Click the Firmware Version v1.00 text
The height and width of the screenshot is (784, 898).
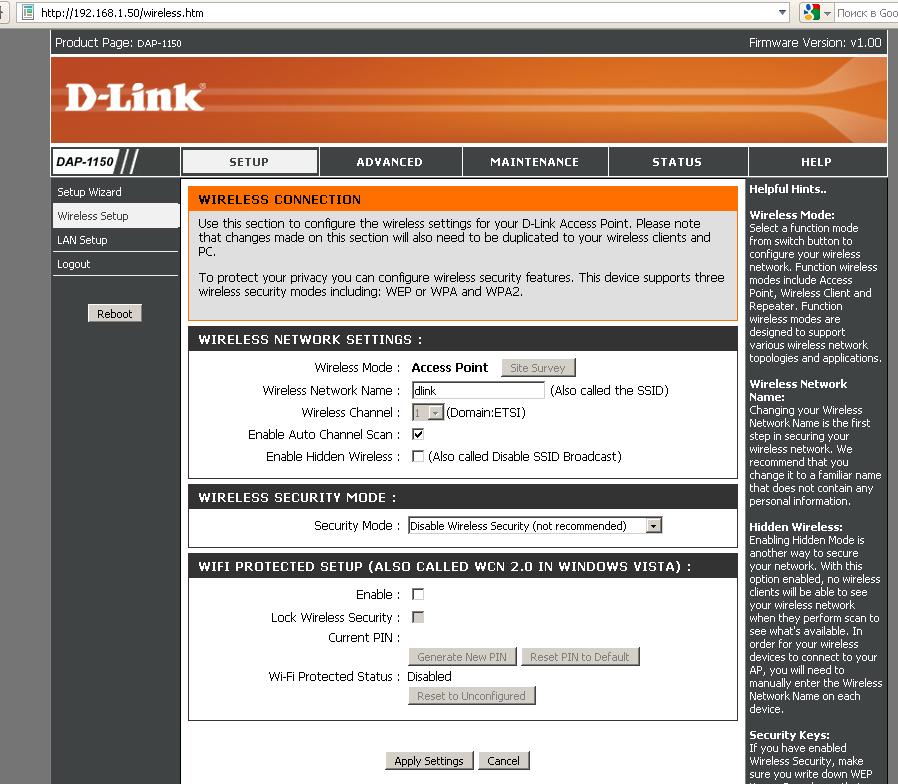(x=815, y=42)
